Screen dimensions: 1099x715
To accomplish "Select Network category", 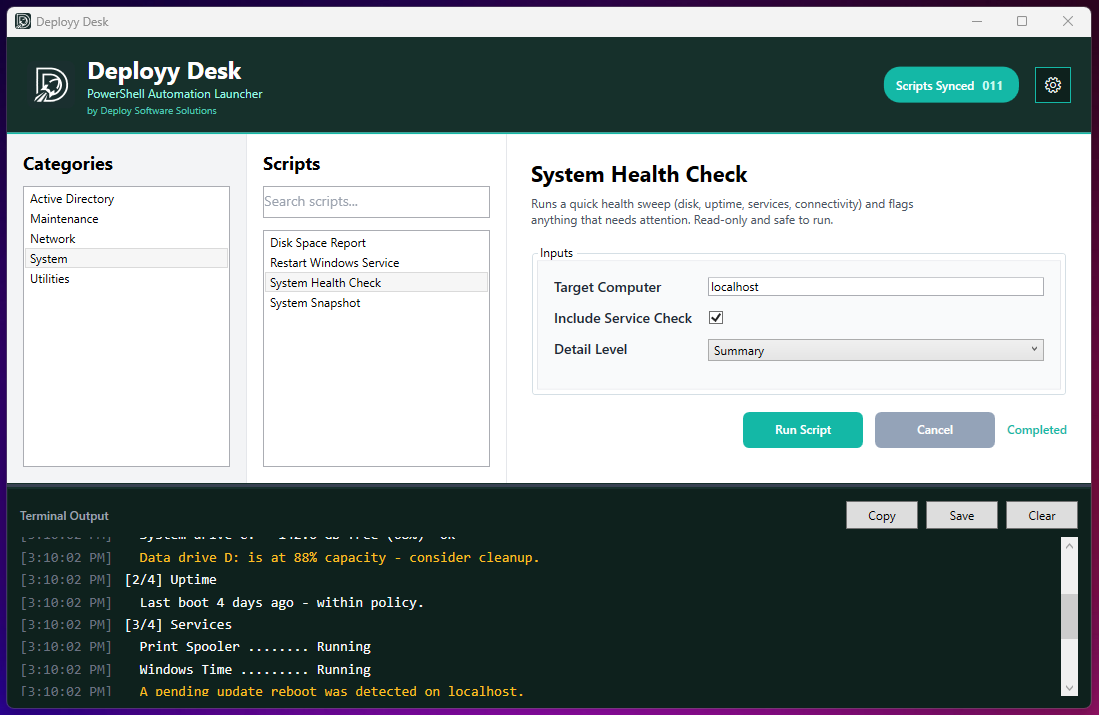I will pos(126,238).
